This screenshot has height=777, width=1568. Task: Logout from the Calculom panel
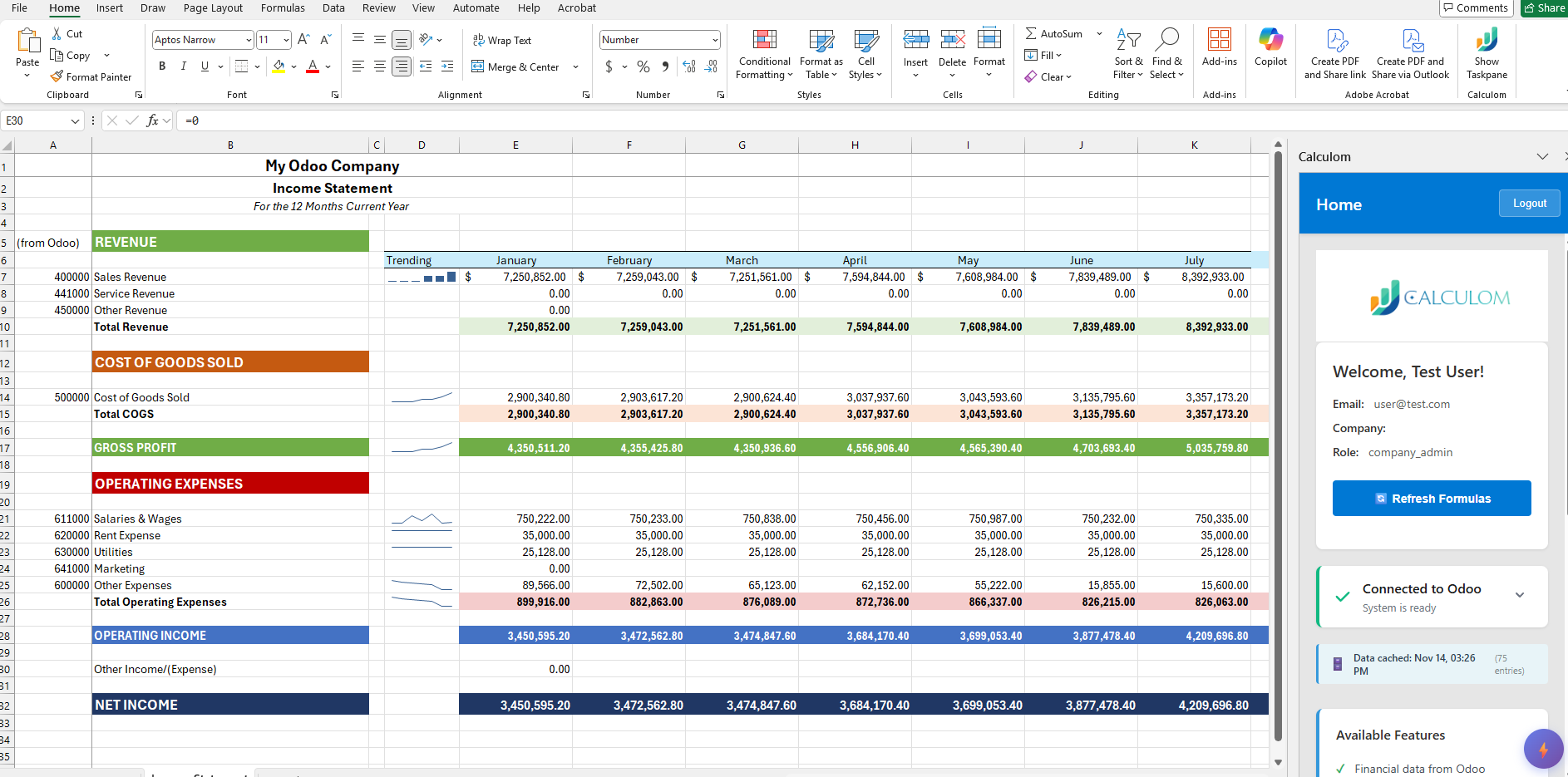[x=1529, y=203]
